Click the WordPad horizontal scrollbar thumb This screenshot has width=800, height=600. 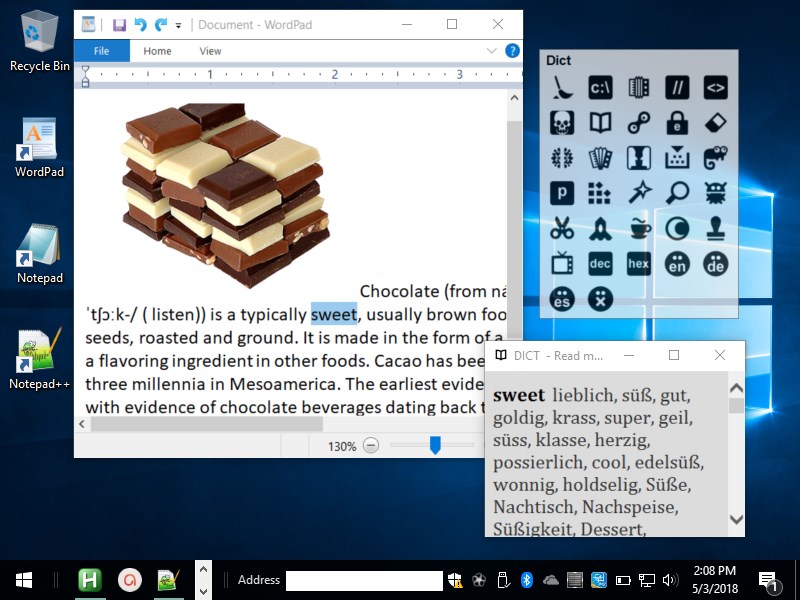coord(207,423)
